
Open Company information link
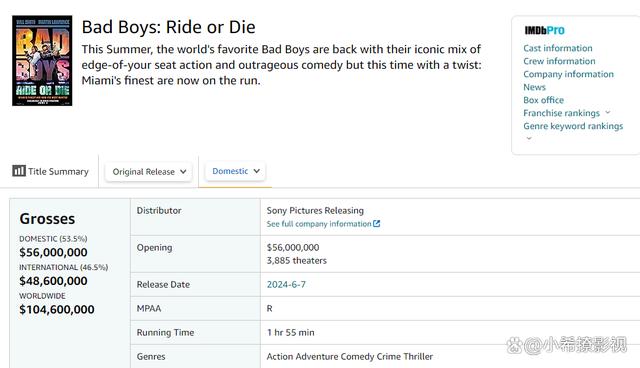coord(568,74)
